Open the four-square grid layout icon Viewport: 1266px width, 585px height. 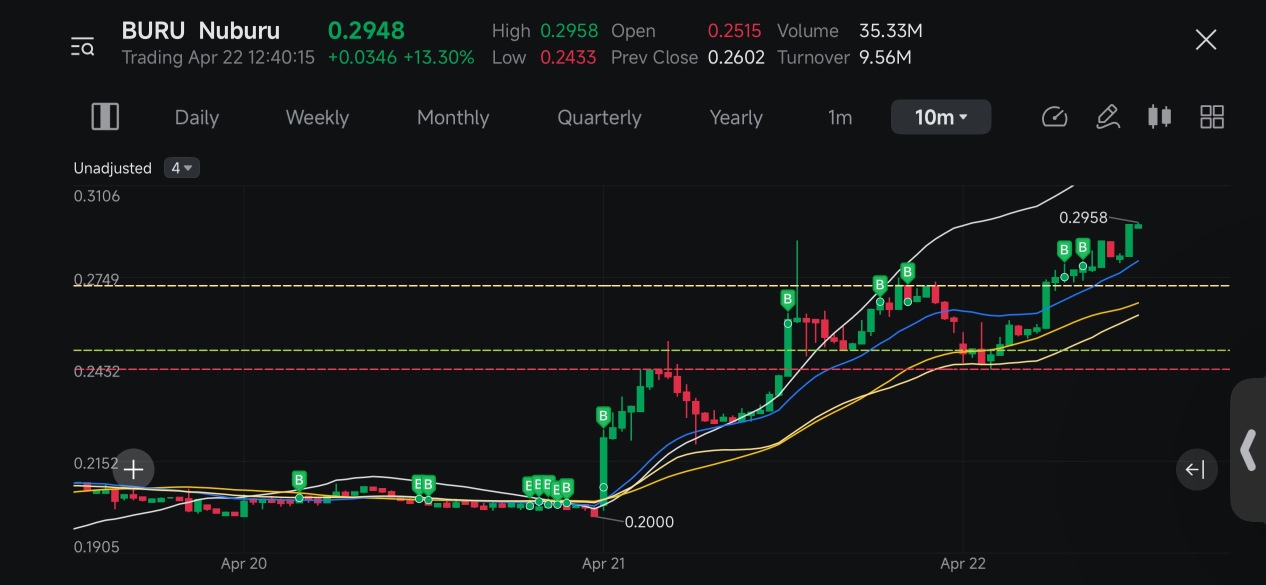(x=1212, y=117)
